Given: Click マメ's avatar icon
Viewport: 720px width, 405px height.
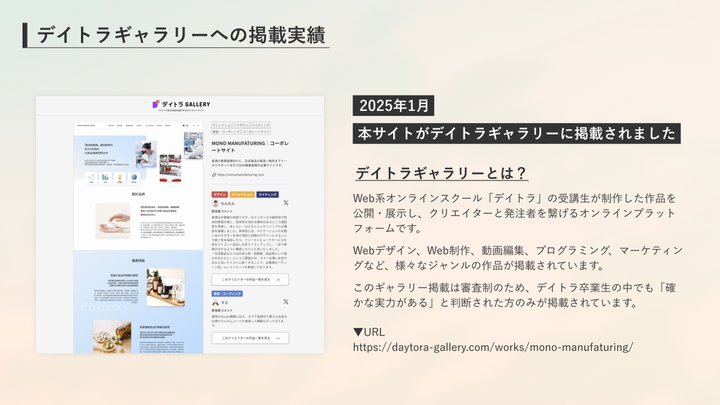Looking at the screenshot, I should [215, 302].
